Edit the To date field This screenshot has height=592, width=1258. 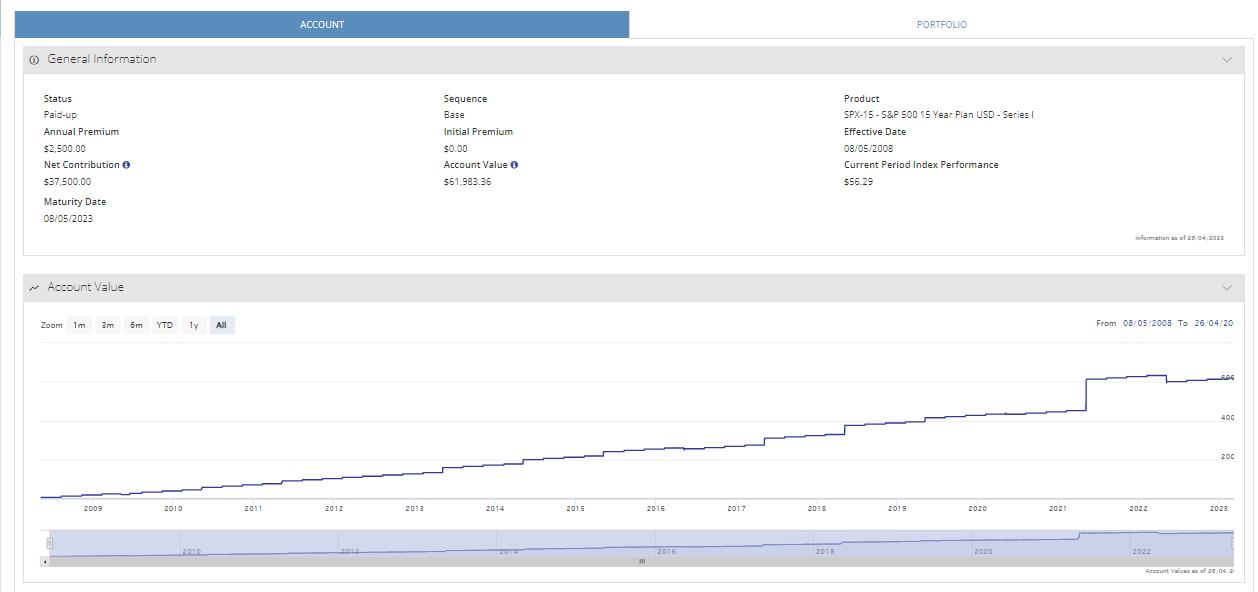point(1213,323)
